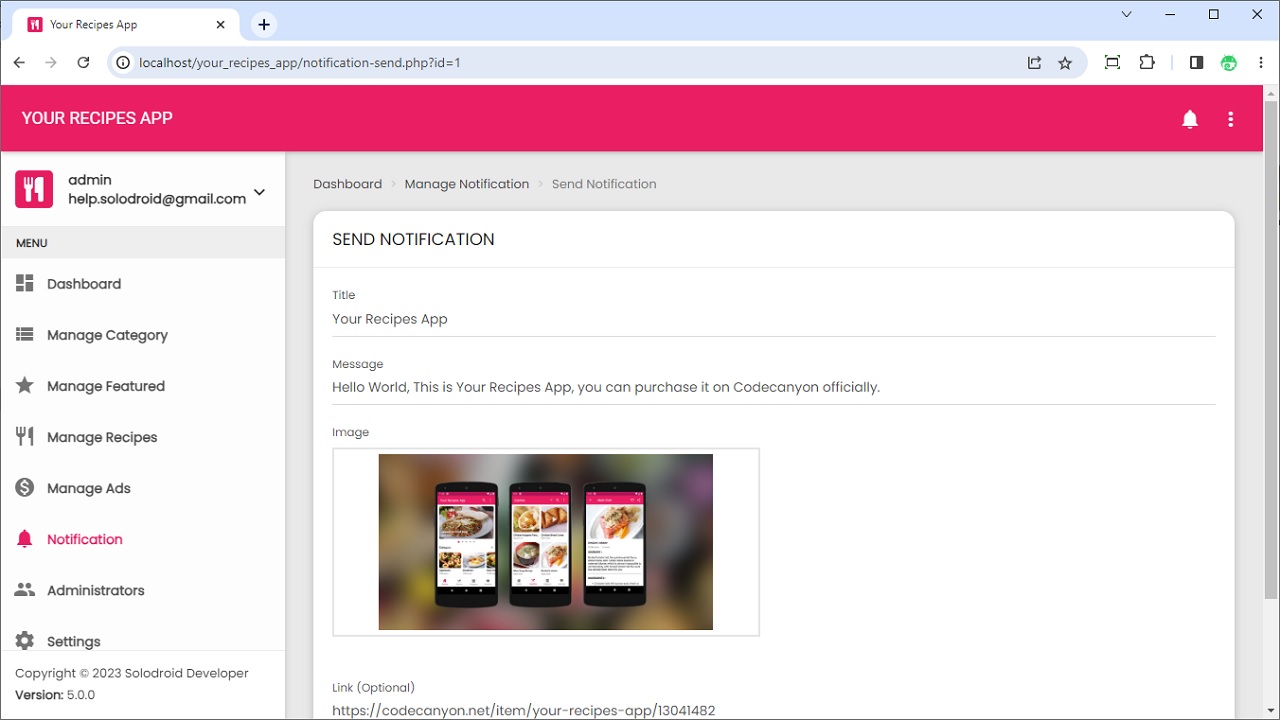
Task: Go back to the previous browser page
Action: (x=19, y=62)
